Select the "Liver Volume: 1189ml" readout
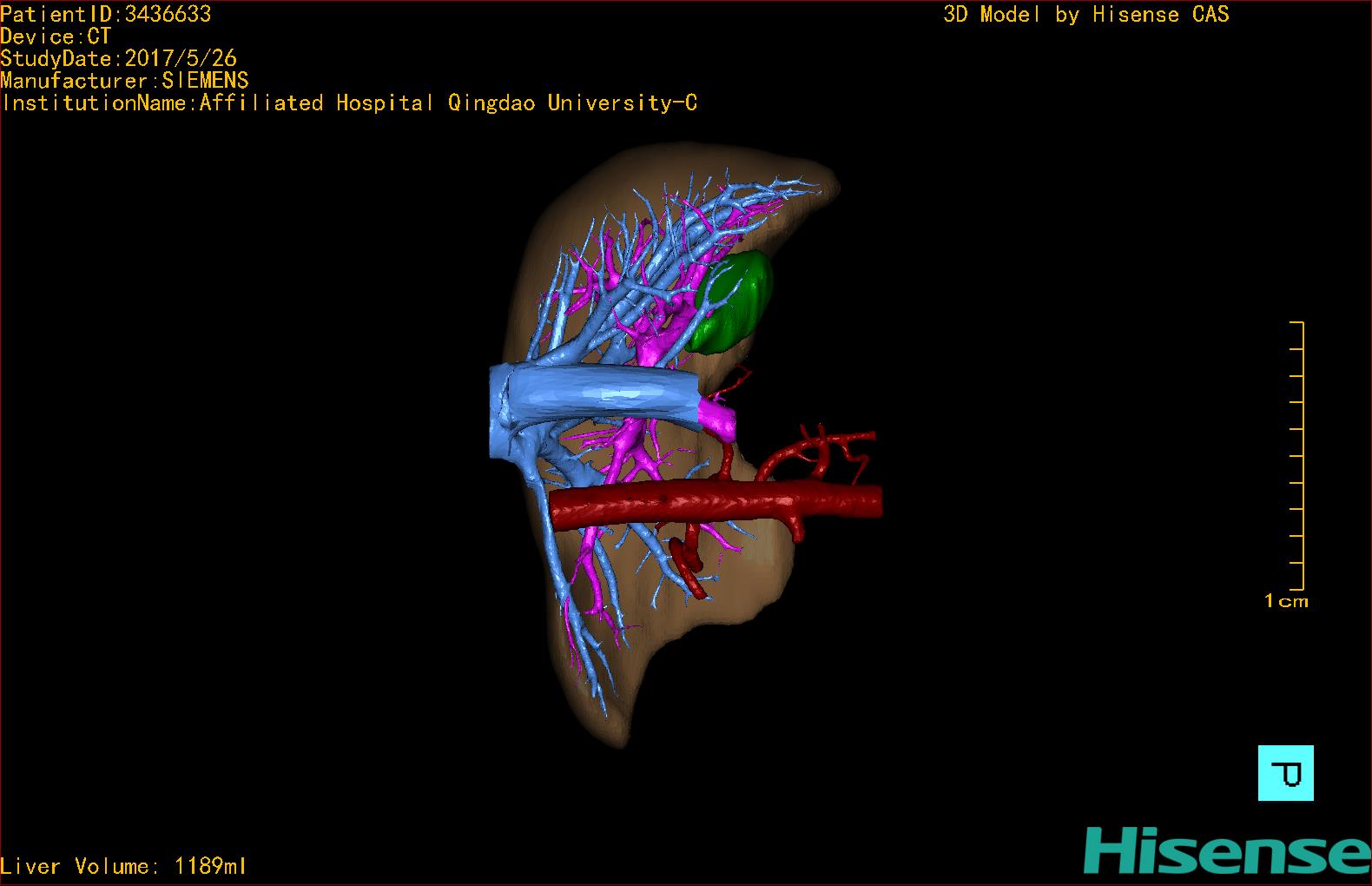 click(123, 866)
